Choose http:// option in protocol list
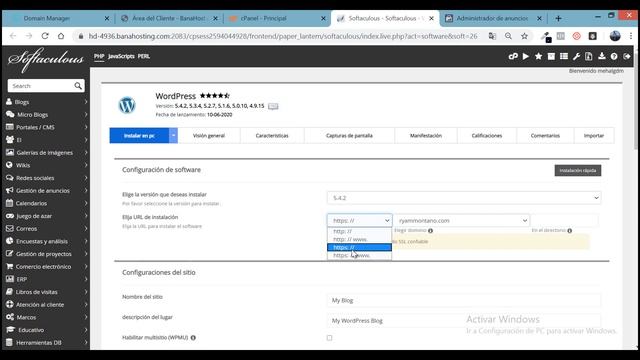 point(359,231)
